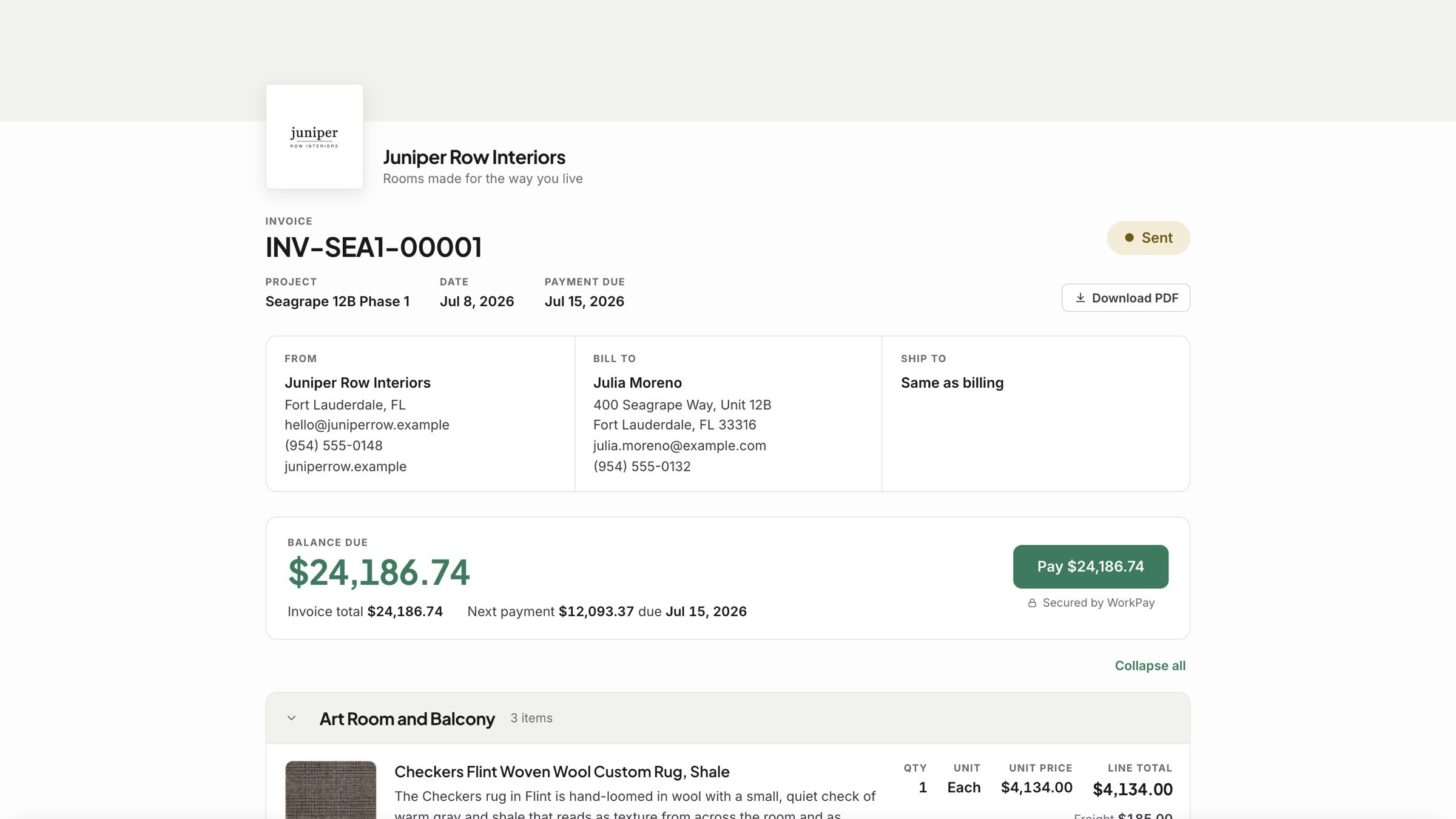The image size is (1456, 819).
Task: Click the Each unit value
Action: click(x=964, y=787)
